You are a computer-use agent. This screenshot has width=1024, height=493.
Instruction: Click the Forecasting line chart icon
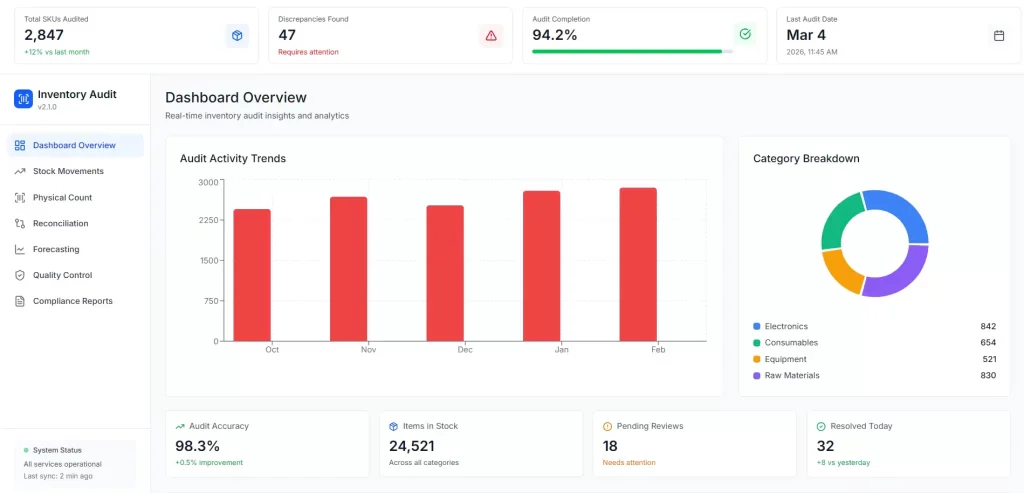(20, 249)
